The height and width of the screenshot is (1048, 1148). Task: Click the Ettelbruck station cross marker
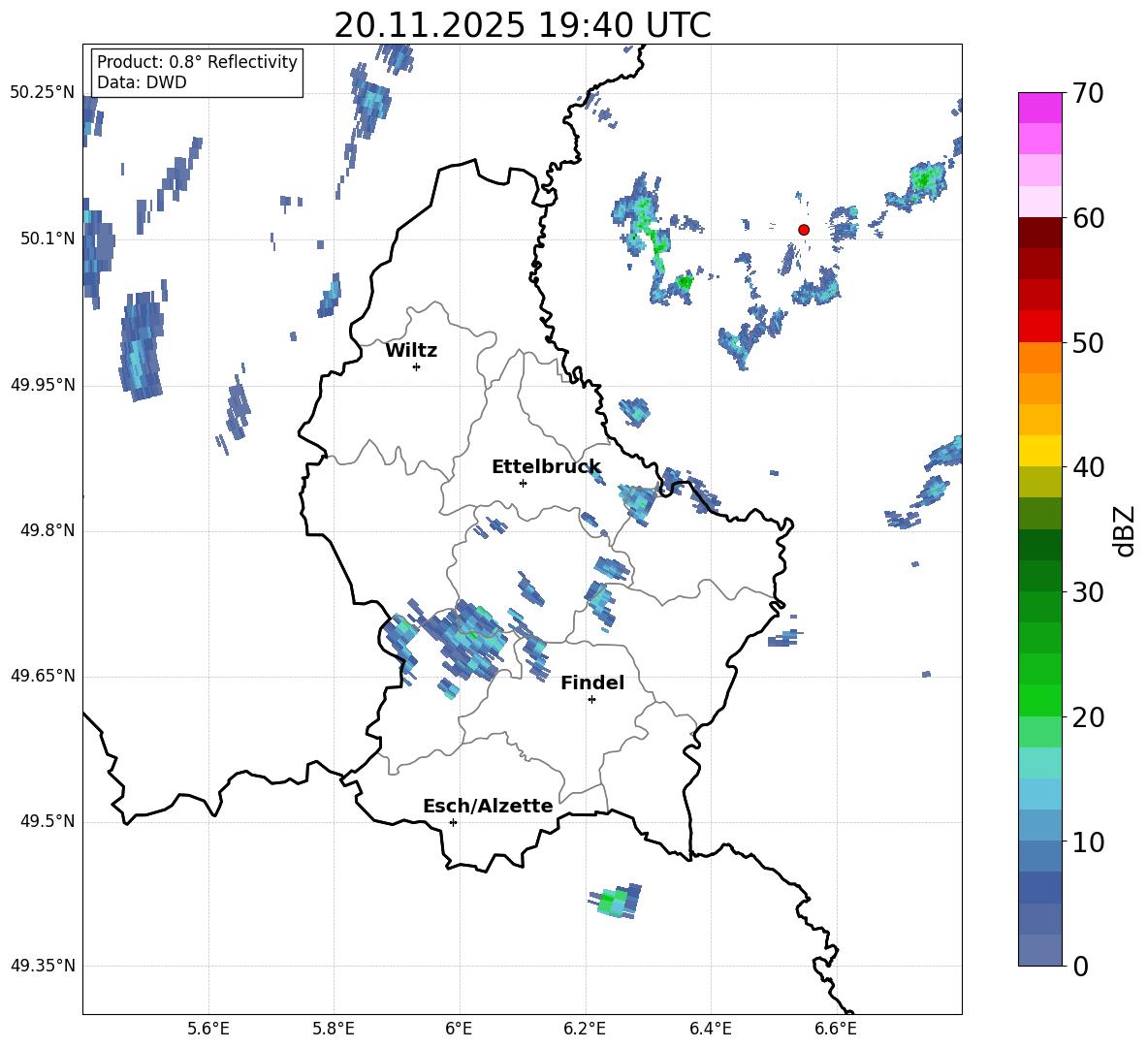[523, 483]
